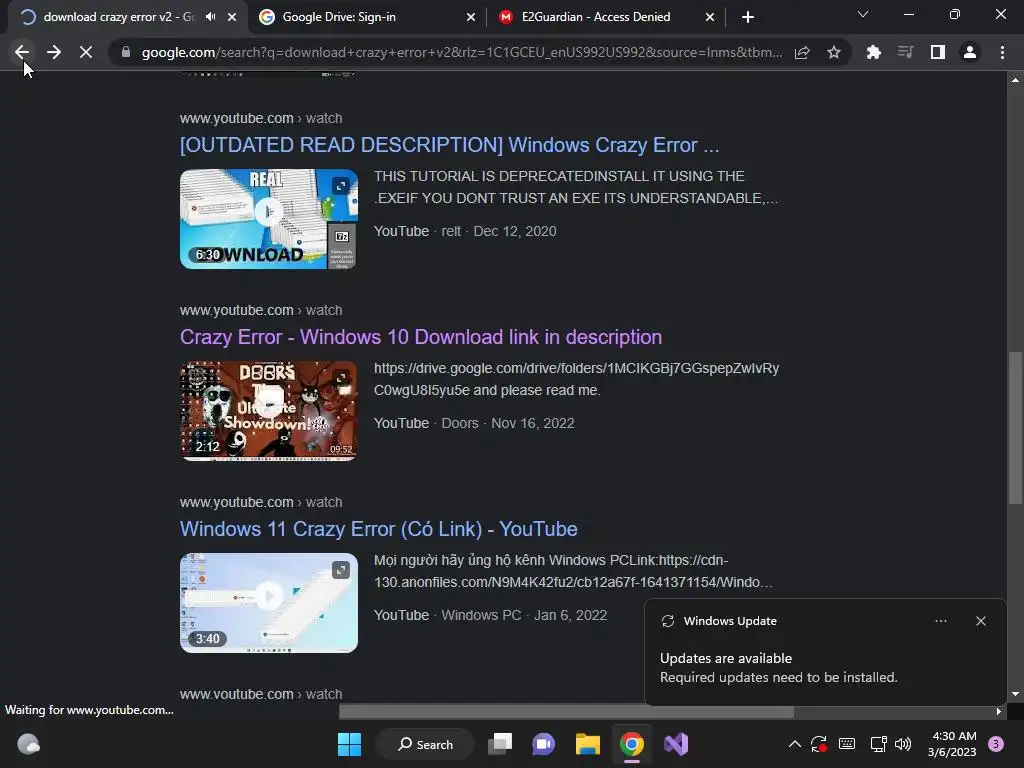Viewport: 1024px width, 768px height.
Task: Open [OUTDATED READ DESCRIPTION] Windows Crazy Error link
Action: coord(449,145)
